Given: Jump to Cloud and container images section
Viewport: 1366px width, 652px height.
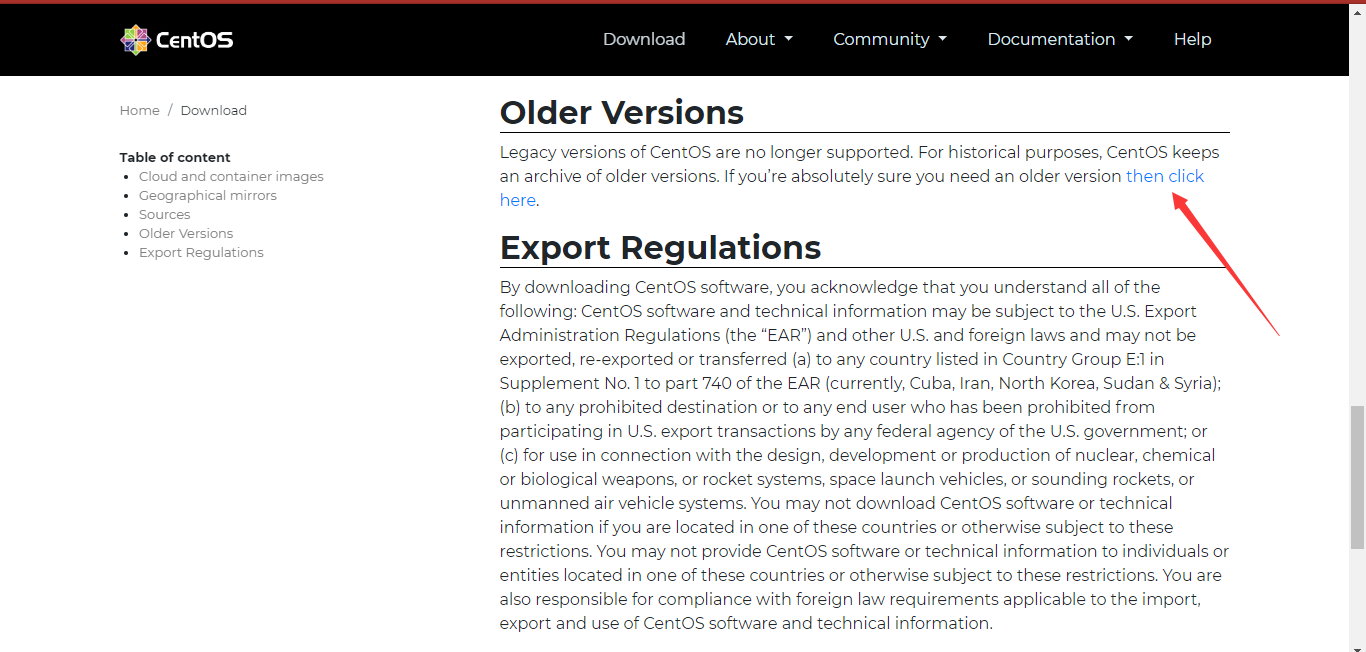Looking at the screenshot, I should [x=231, y=176].
